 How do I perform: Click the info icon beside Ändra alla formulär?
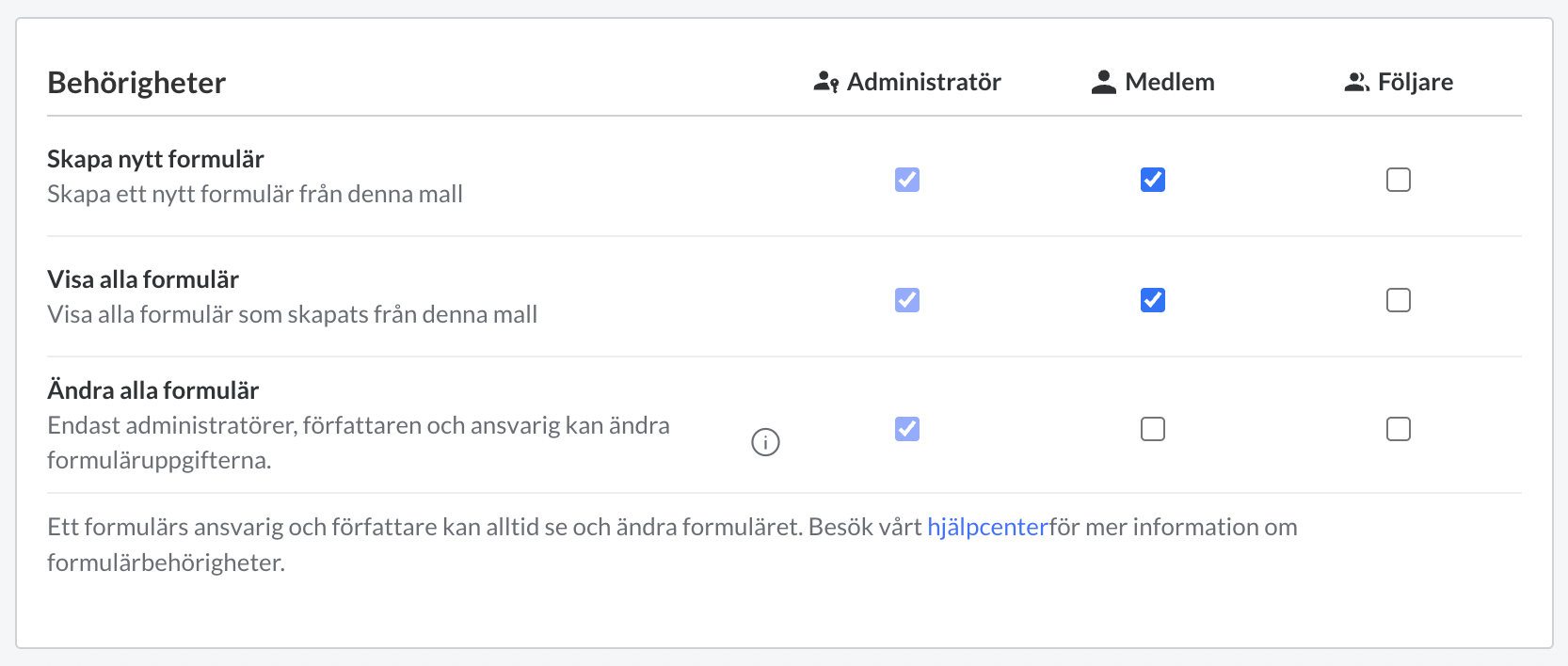(765, 441)
